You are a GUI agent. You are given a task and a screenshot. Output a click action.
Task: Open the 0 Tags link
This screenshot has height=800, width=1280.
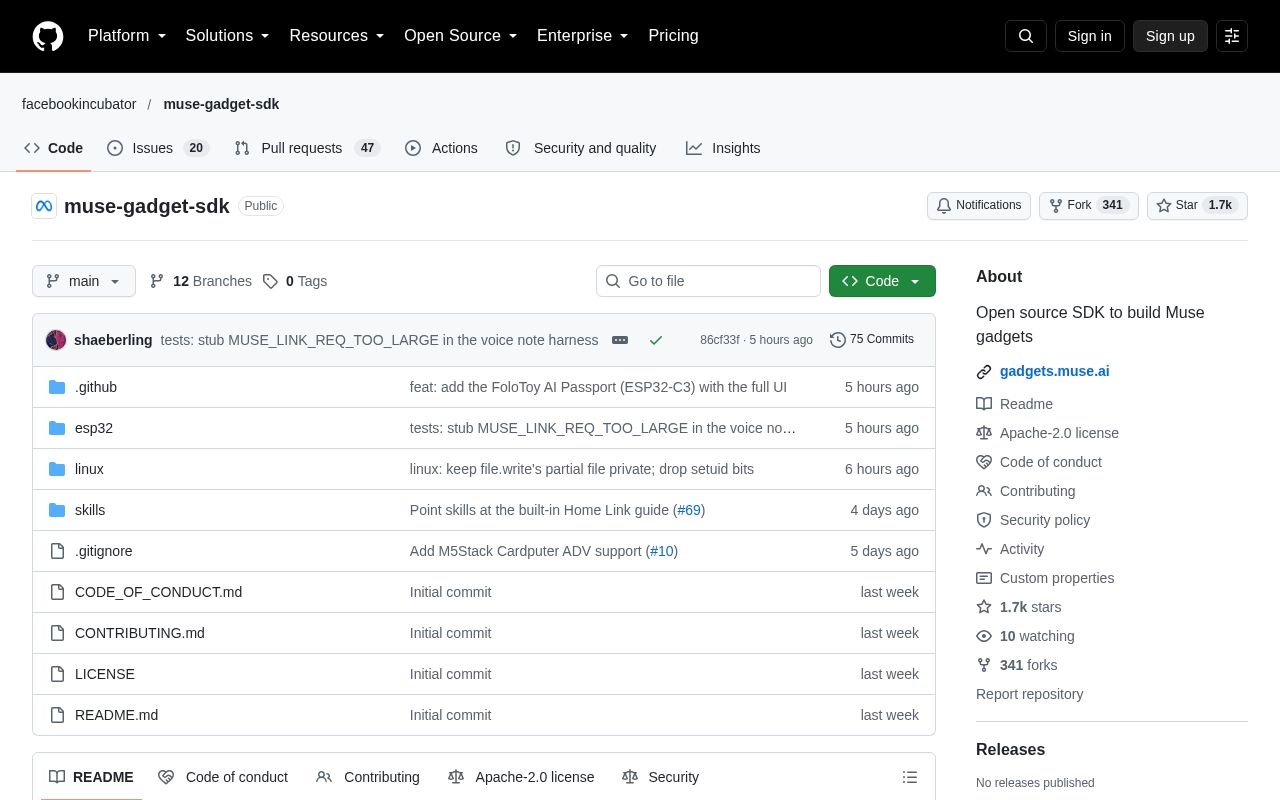click(295, 281)
